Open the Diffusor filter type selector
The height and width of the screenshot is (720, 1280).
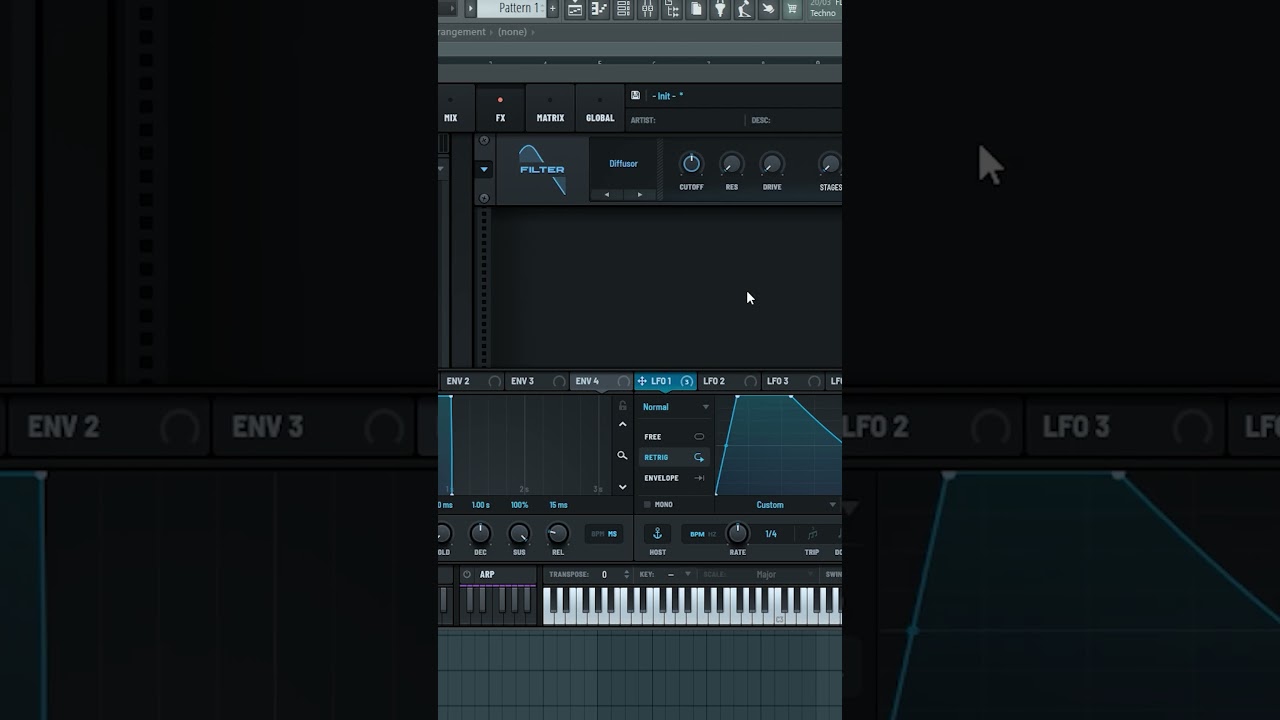623,164
